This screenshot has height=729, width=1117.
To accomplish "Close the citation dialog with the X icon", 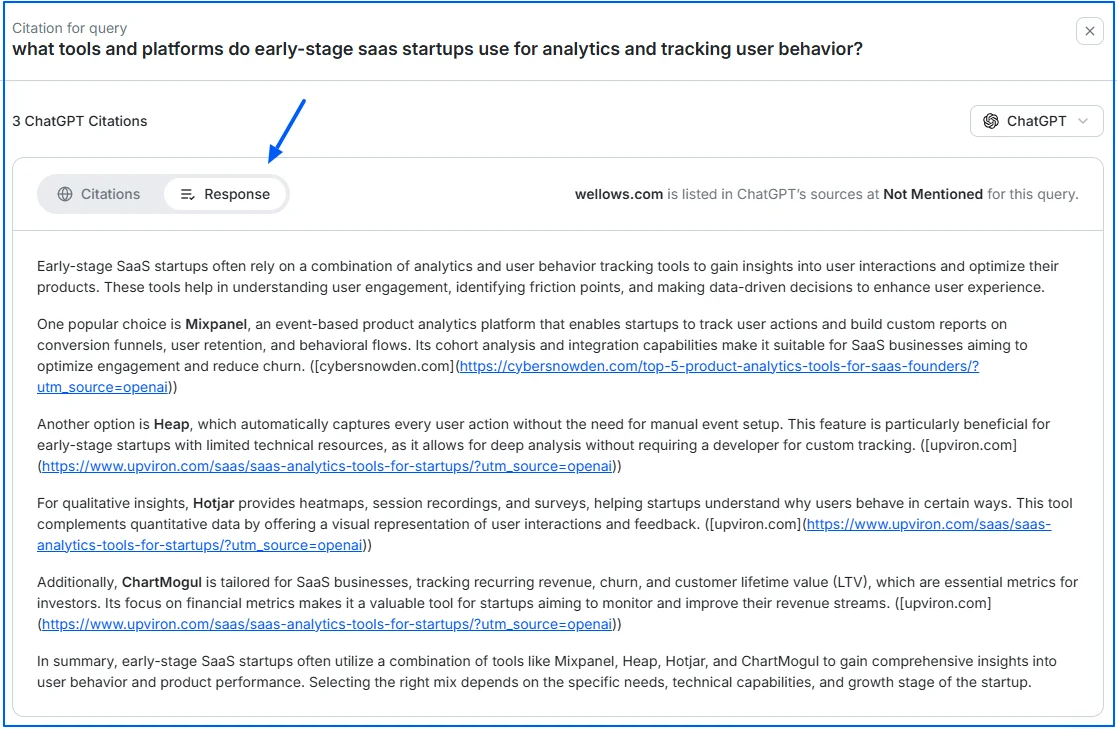I will 1089,31.
